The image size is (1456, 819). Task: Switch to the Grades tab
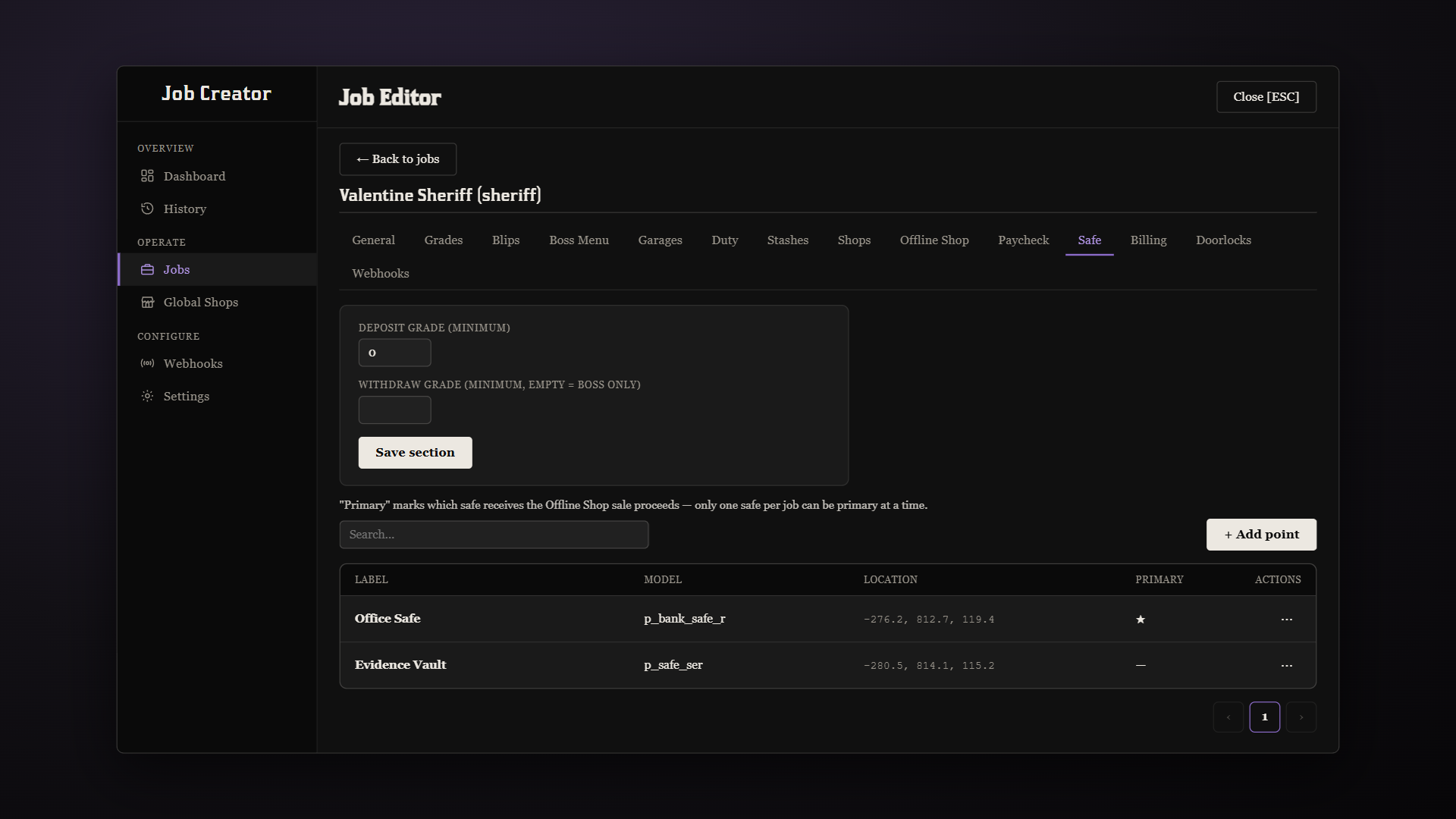444,240
